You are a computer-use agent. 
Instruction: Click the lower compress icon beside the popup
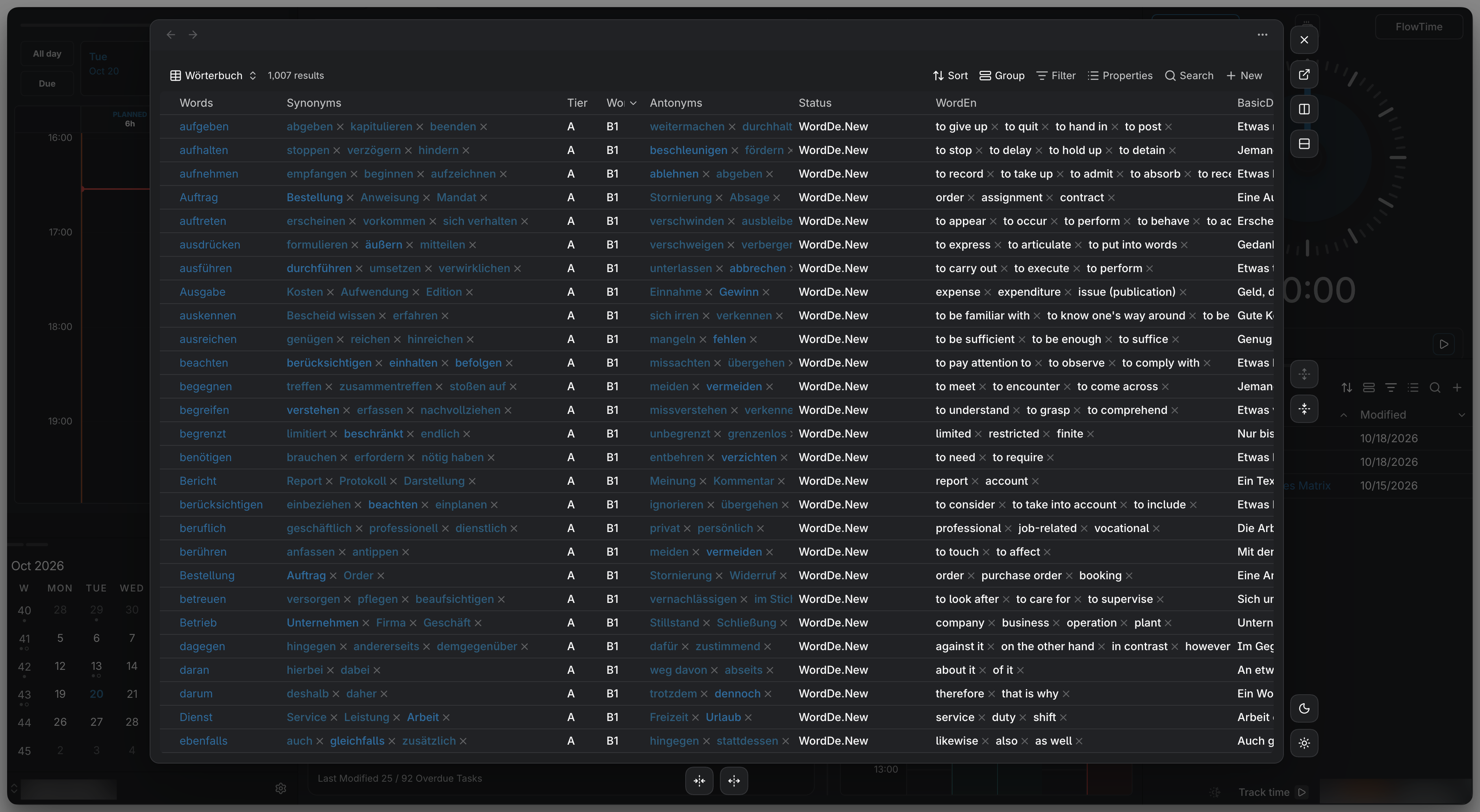pyautogui.click(x=1304, y=409)
